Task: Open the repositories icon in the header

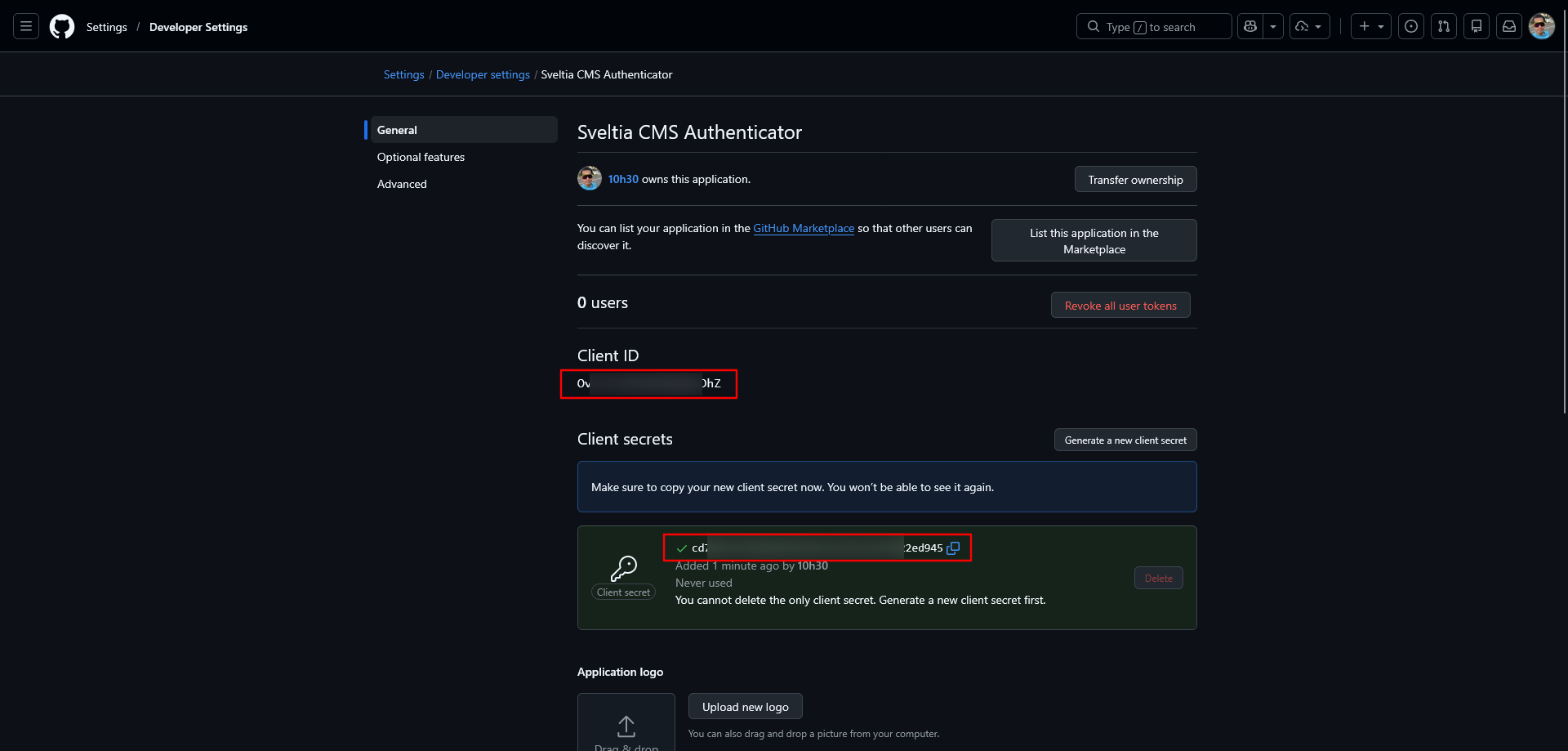Action: click(x=1477, y=27)
